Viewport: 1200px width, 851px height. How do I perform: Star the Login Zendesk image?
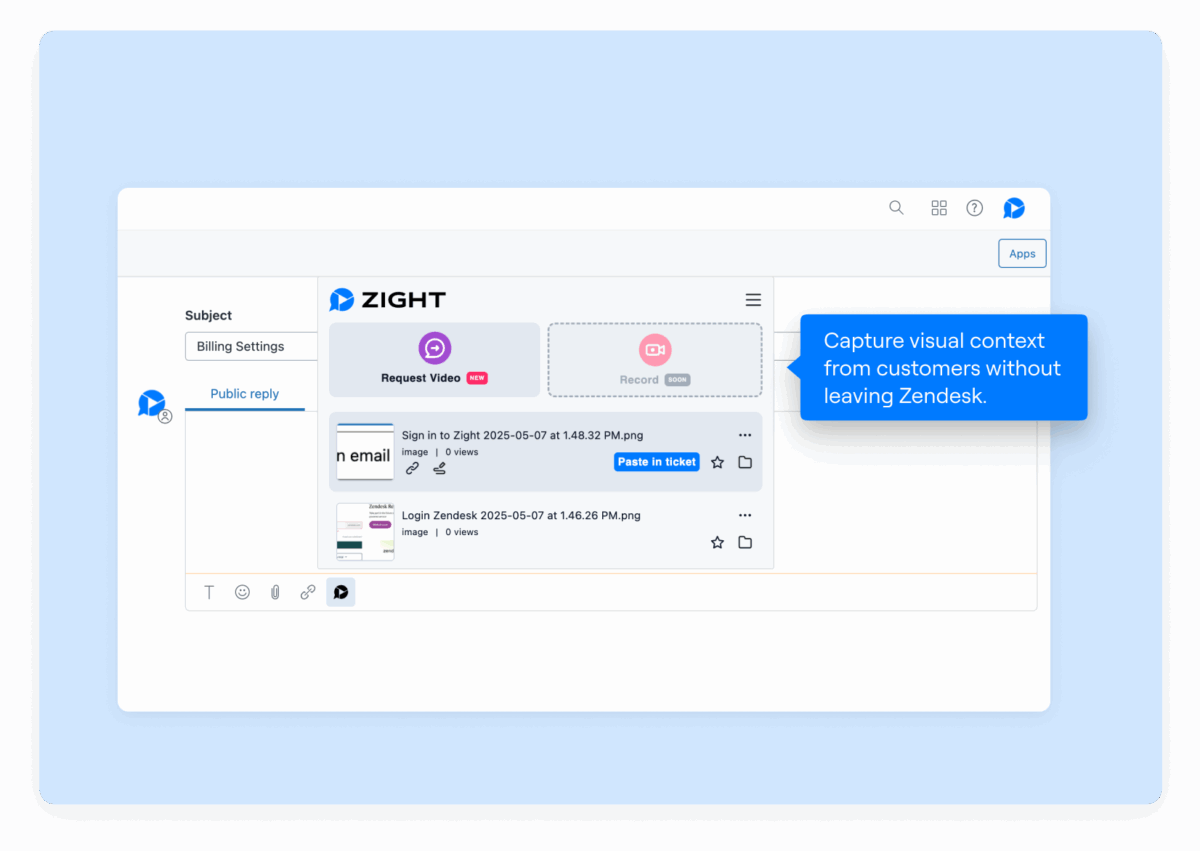[x=717, y=542]
